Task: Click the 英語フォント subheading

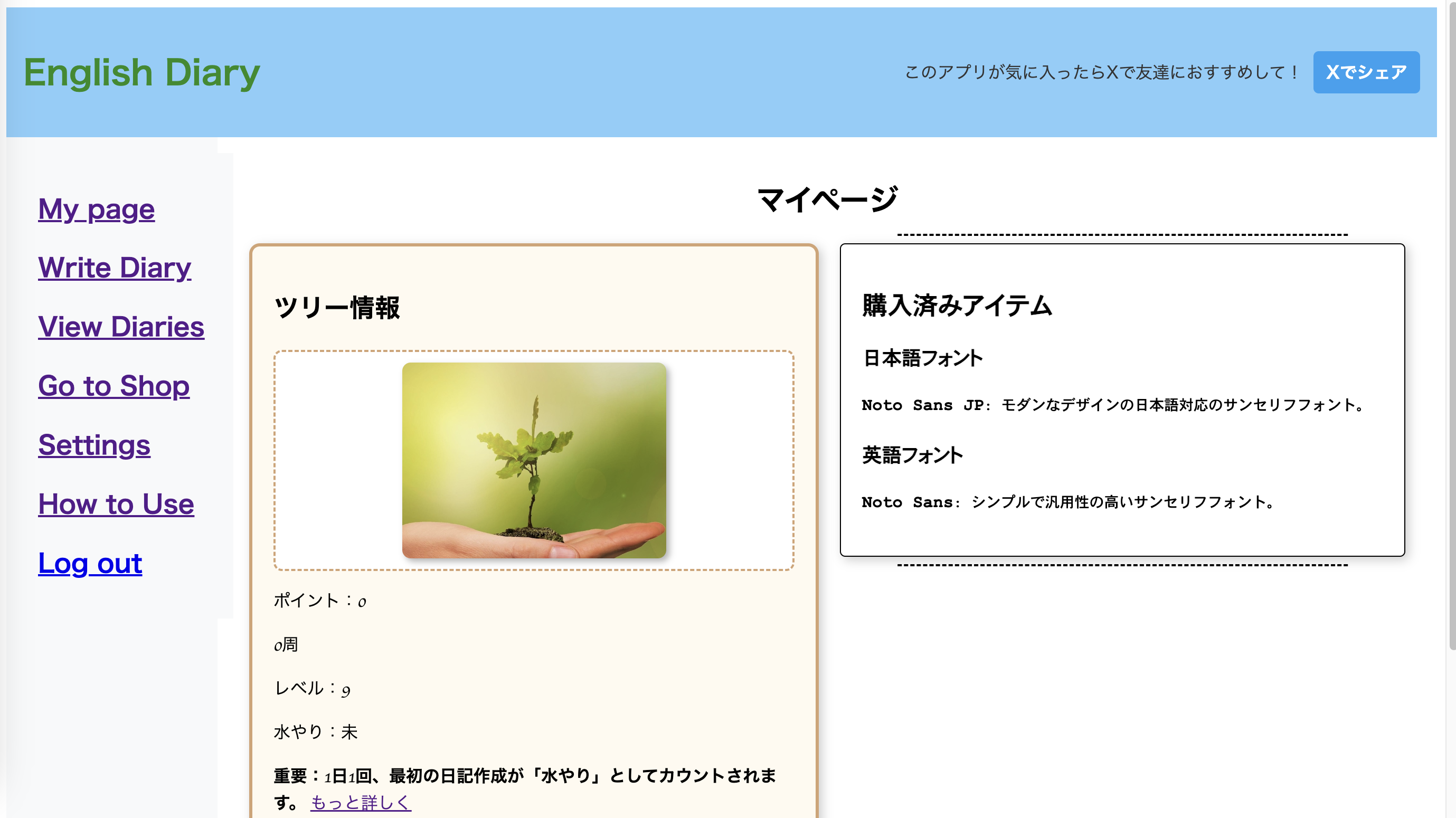Action: coord(912,455)
